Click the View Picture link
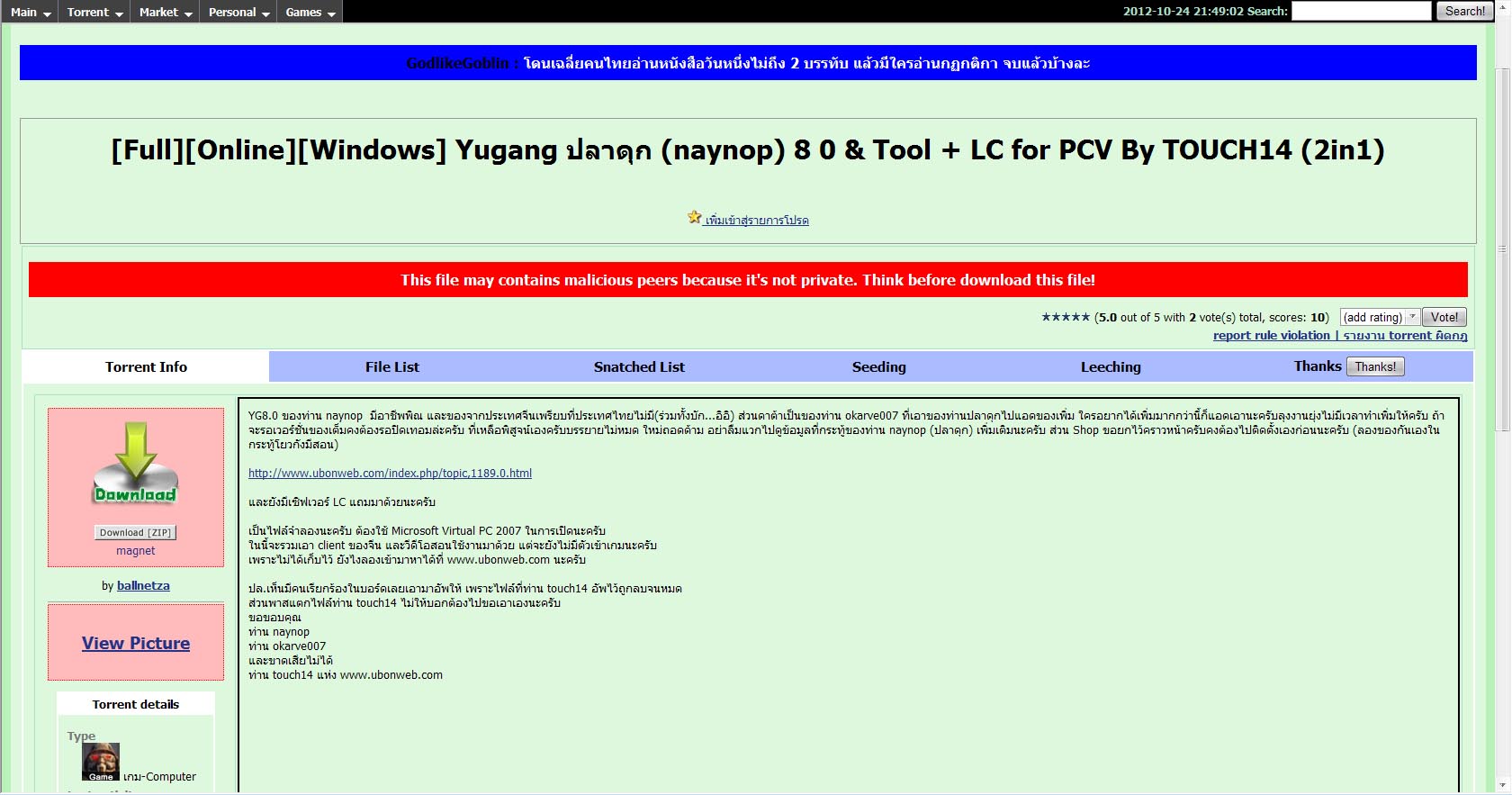1512x795 pixels. tap(136, 643)
